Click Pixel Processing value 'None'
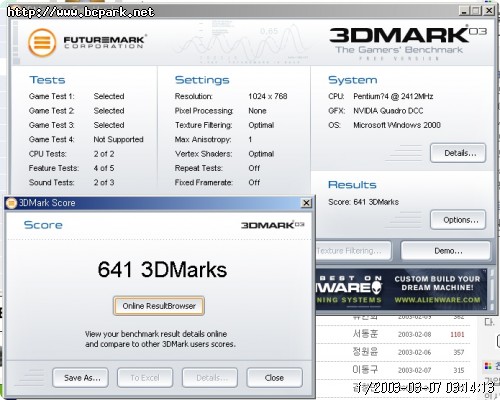Viewport: 500px width, 400px height. 257,111
